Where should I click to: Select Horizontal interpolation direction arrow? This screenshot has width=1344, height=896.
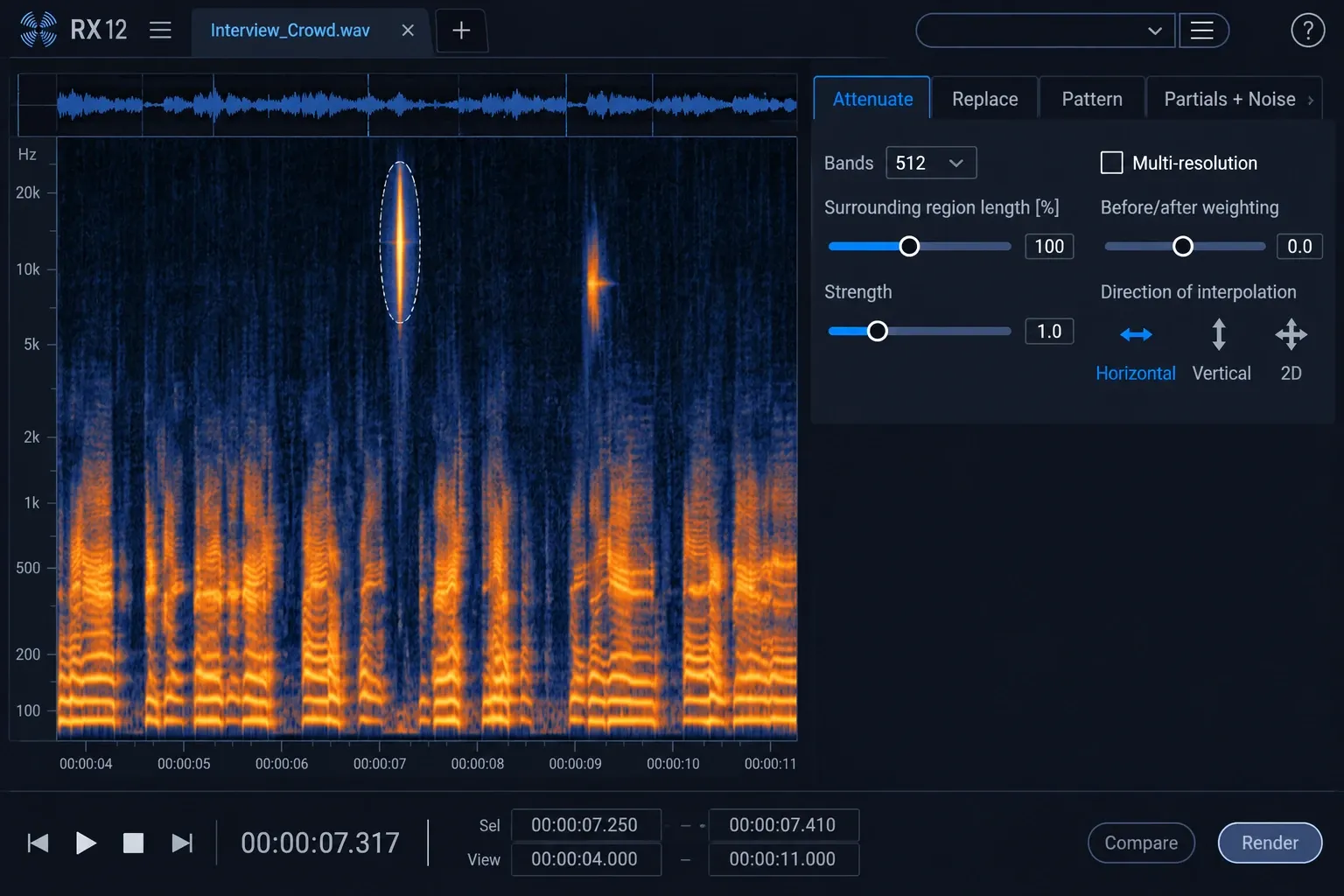(1136, 334)
